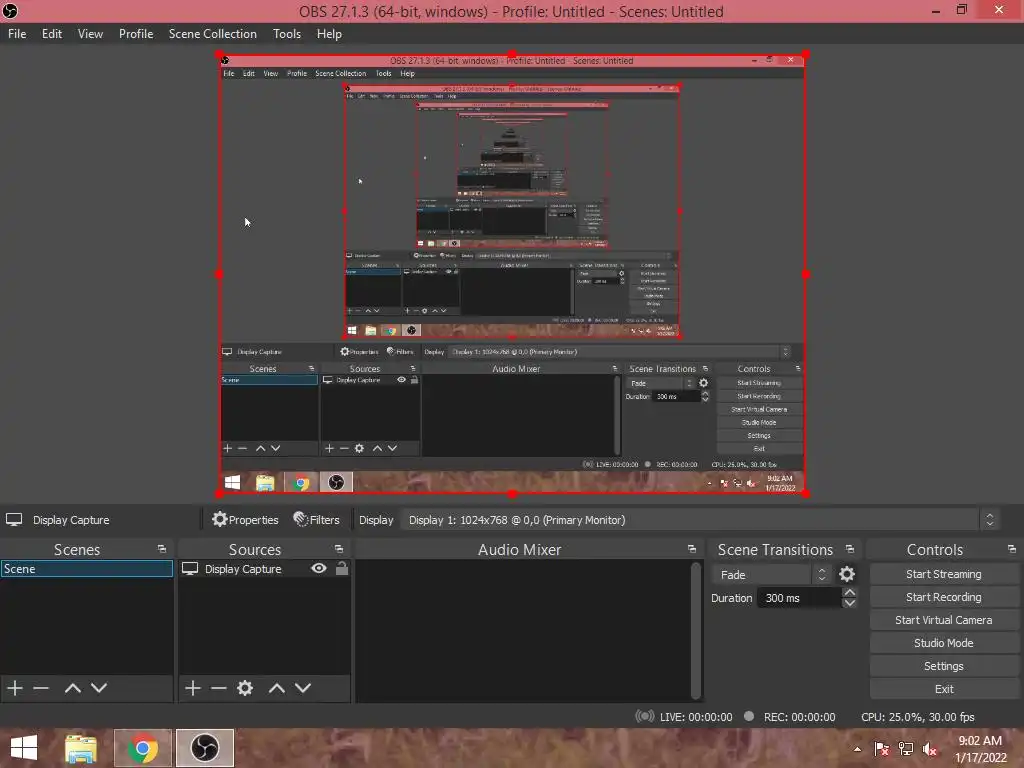Toggle lock on Display Capture source

tap(342, 568)
